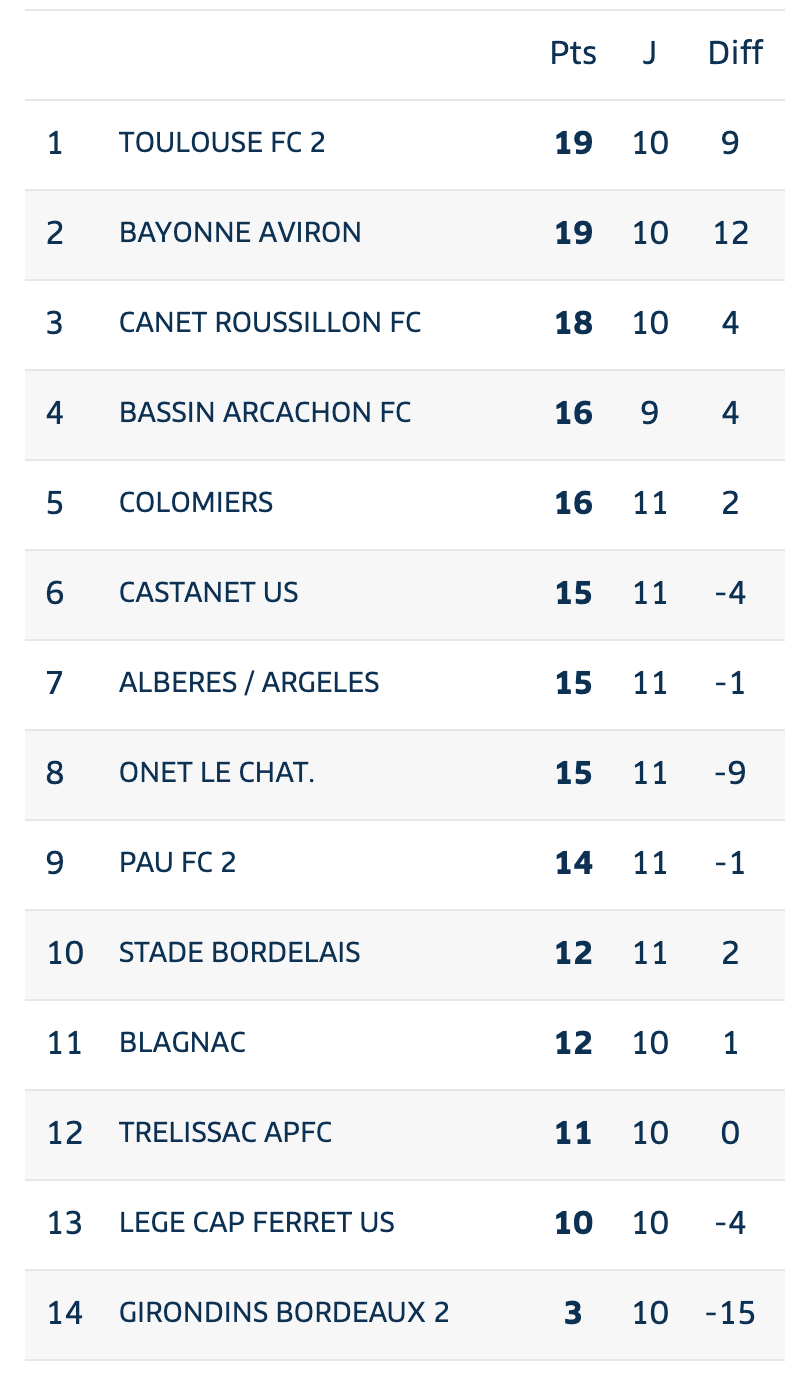Sort by the Pts column header

[573, 53]
